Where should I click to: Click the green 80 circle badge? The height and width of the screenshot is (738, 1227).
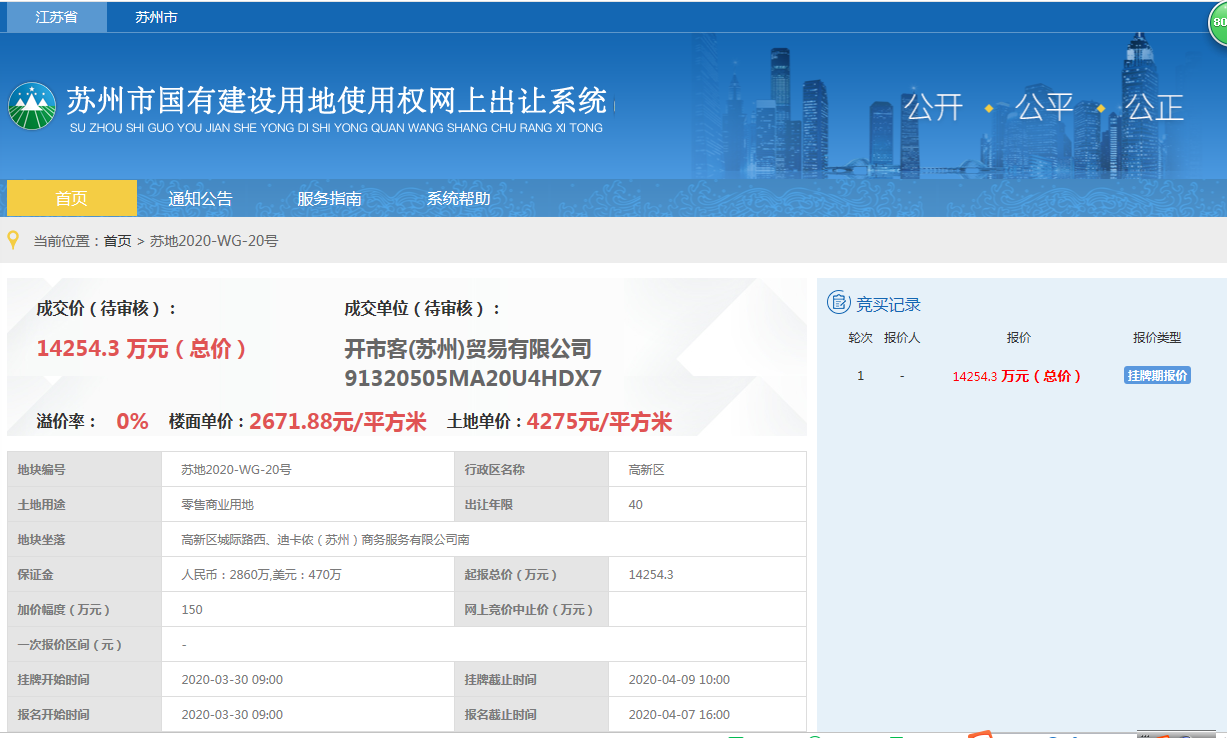pyautogui.click(x=1218, y=24)
